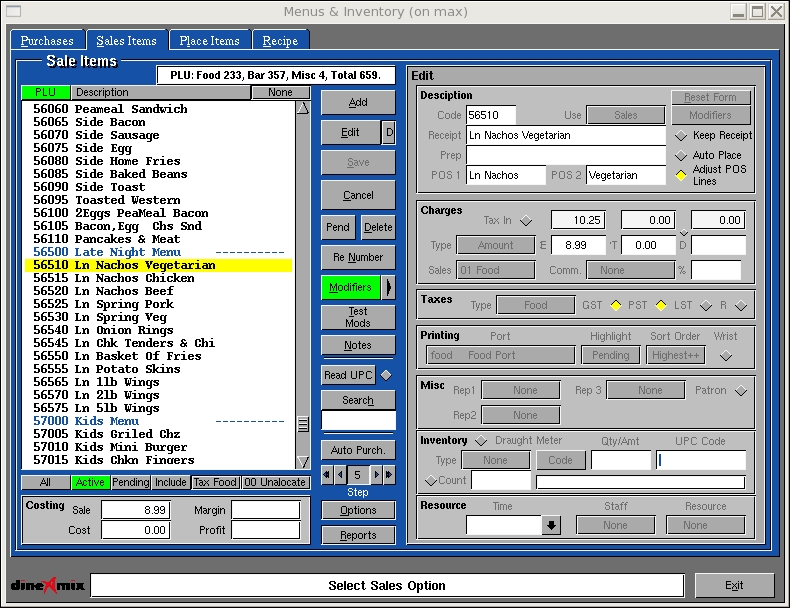This screenshot has height=608, width=790.
Task: Open Sales 01 Food category selector
Action: [495, 270]
